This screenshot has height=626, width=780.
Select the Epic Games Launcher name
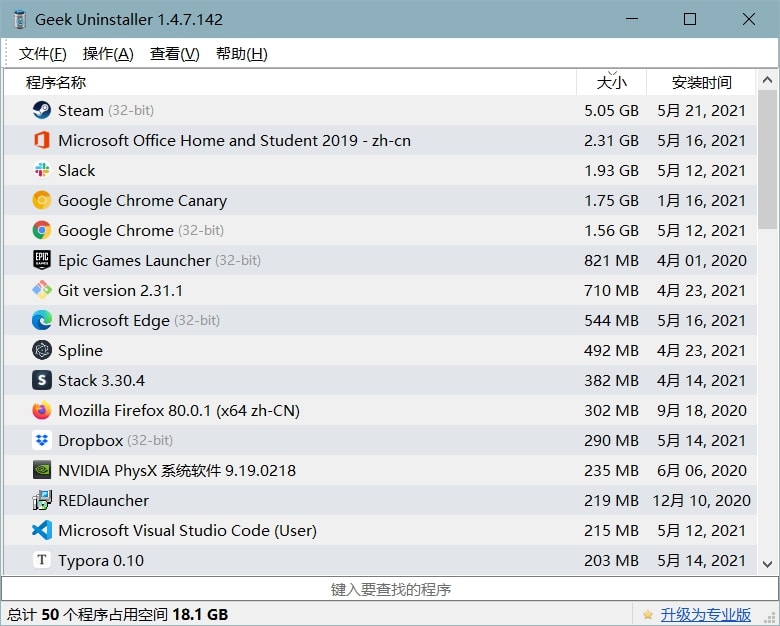(134, 260)
